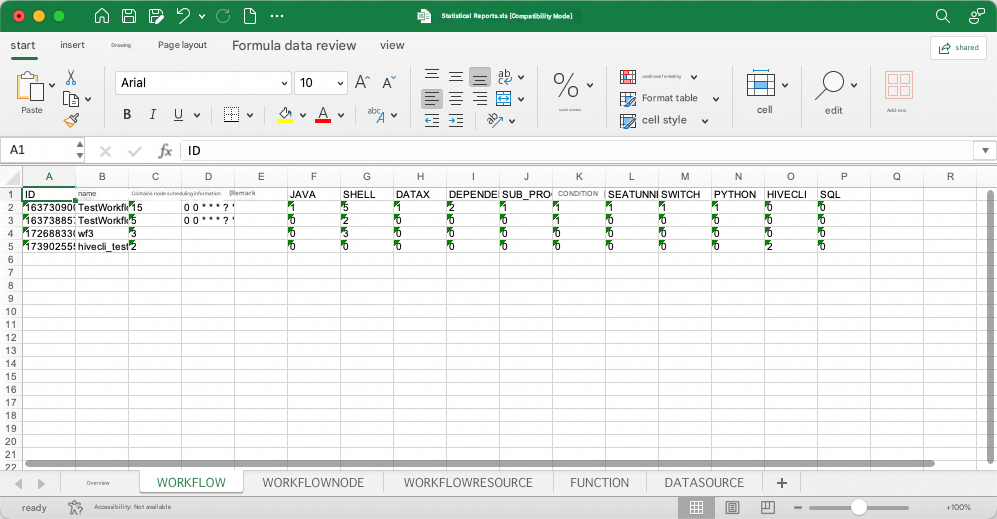This screenshot has height=519, width=997.
Task: Open the font size dropdown showing 10
Action: (340, 83)
